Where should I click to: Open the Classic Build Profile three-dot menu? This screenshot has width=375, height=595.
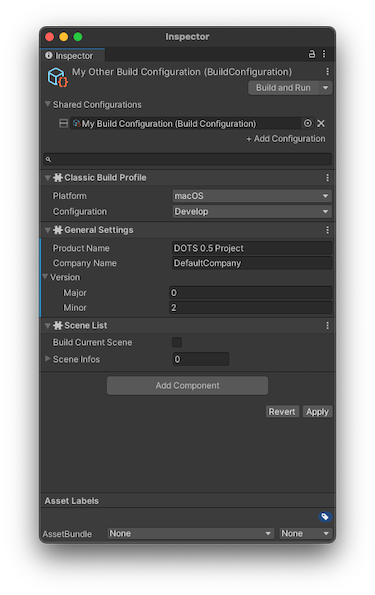tap(327, 178)
